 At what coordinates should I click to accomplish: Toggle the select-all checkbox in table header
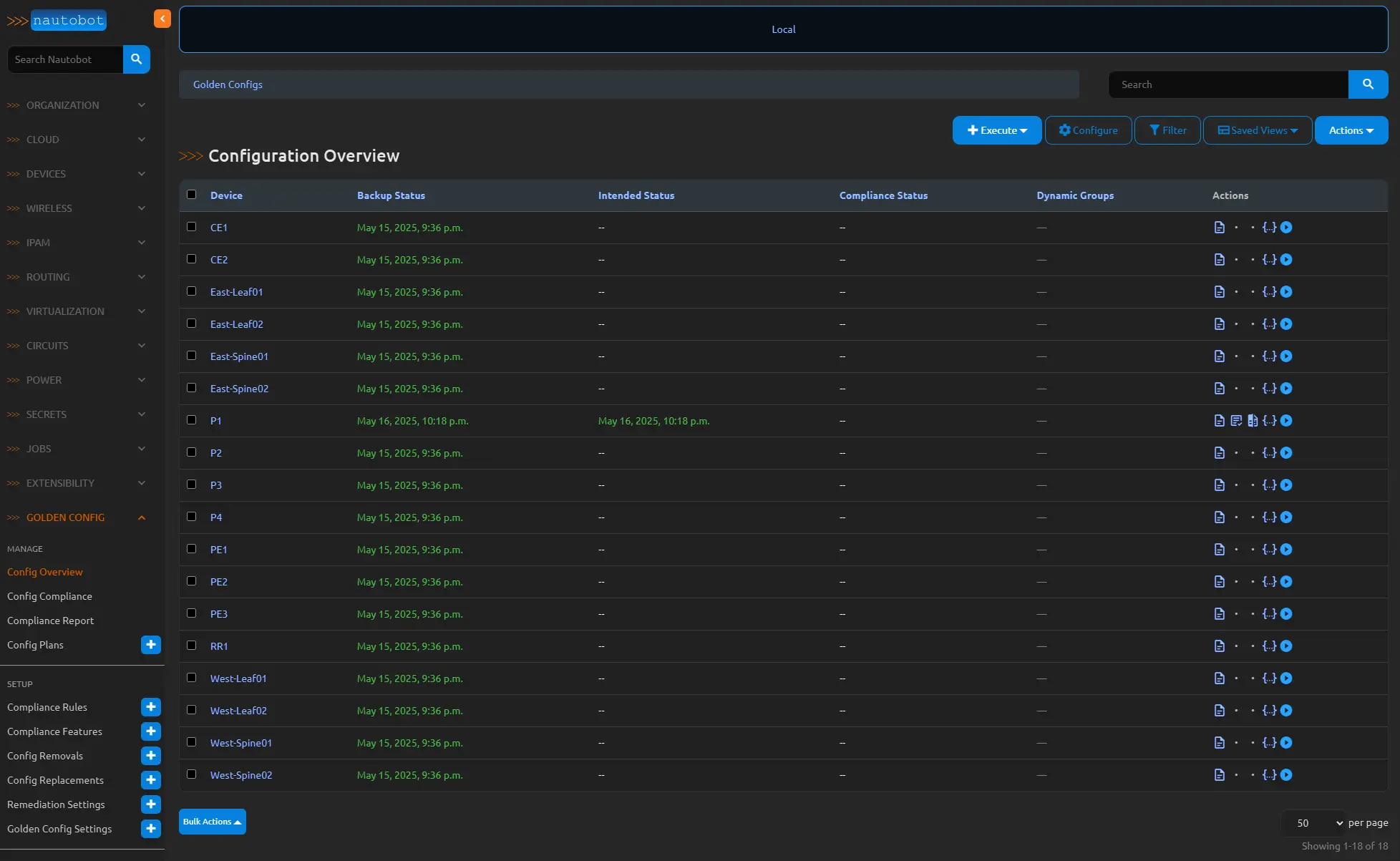(191, 195)
